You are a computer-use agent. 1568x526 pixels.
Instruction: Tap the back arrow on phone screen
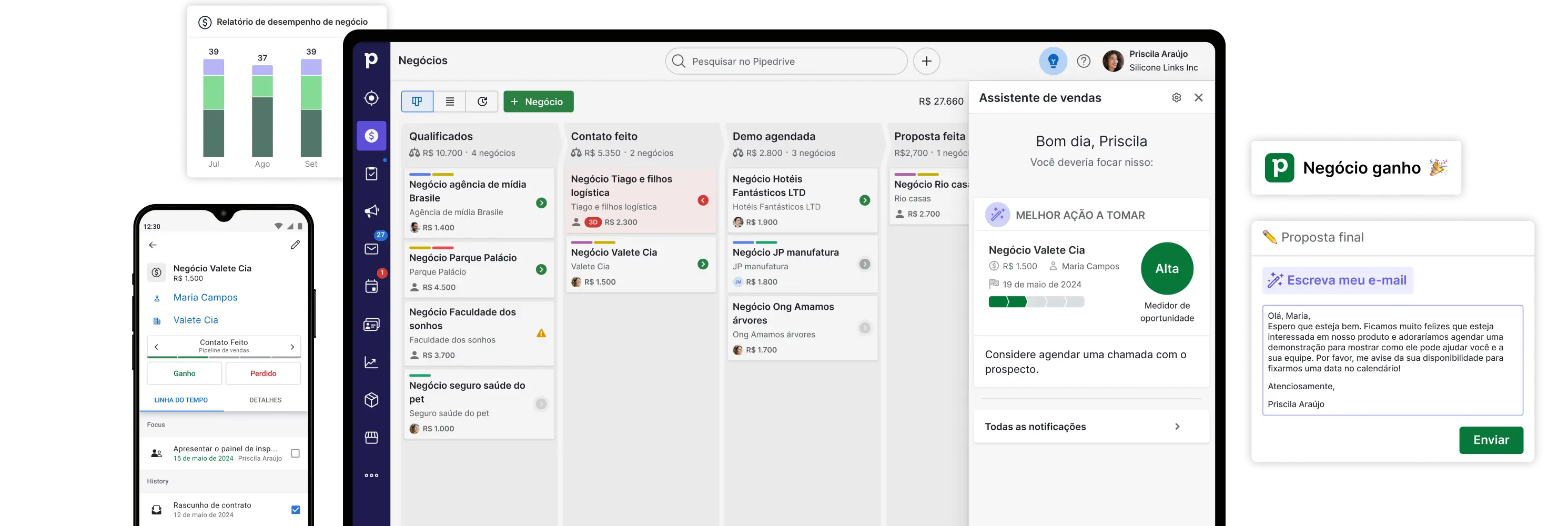[x=153, y=245]
